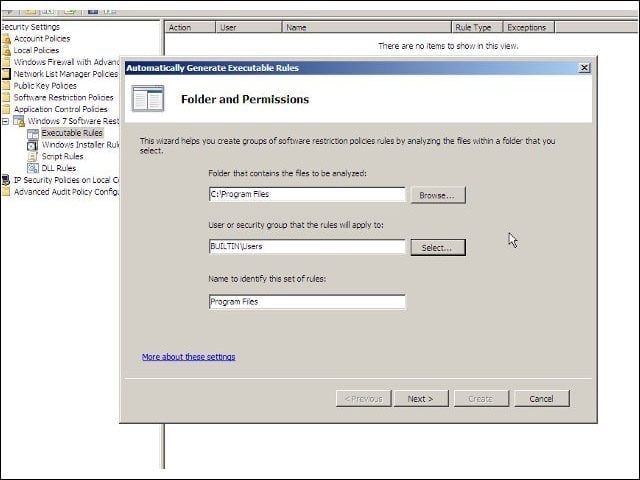The height and width of the screenshot is (480, 640).
Task: Select Network List Manager Policies node
Action: point(66,74)
